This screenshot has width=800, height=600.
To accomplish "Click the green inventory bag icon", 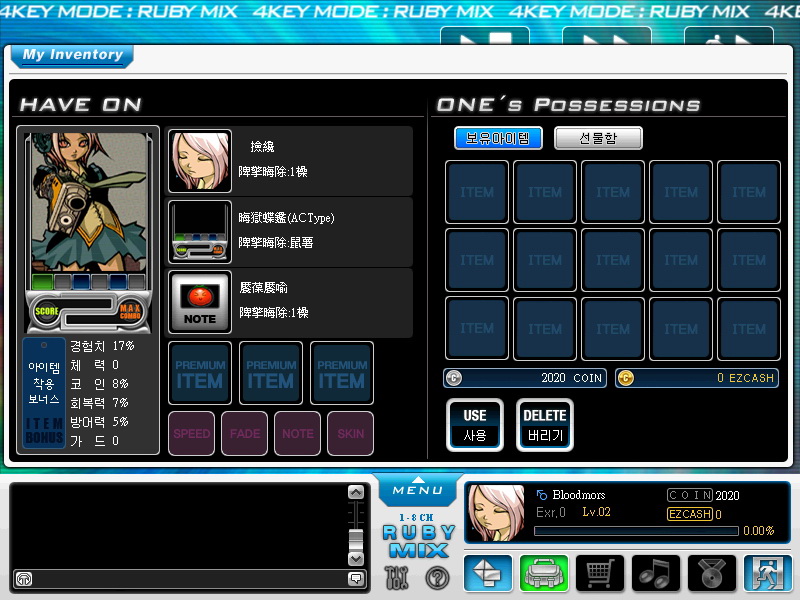I will 544,574.
